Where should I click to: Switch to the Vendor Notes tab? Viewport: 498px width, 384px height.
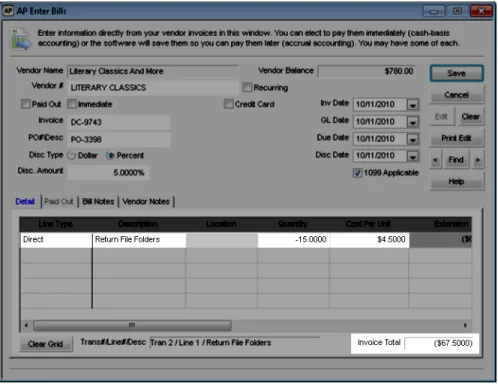(x=146, y=201)
